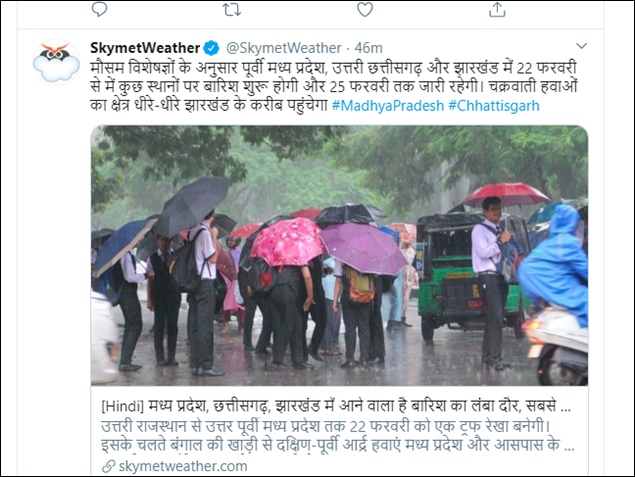Viewport: 635px width, 477px height.
Task: Open the SkymetWeather display name
Action: (145, 48)
